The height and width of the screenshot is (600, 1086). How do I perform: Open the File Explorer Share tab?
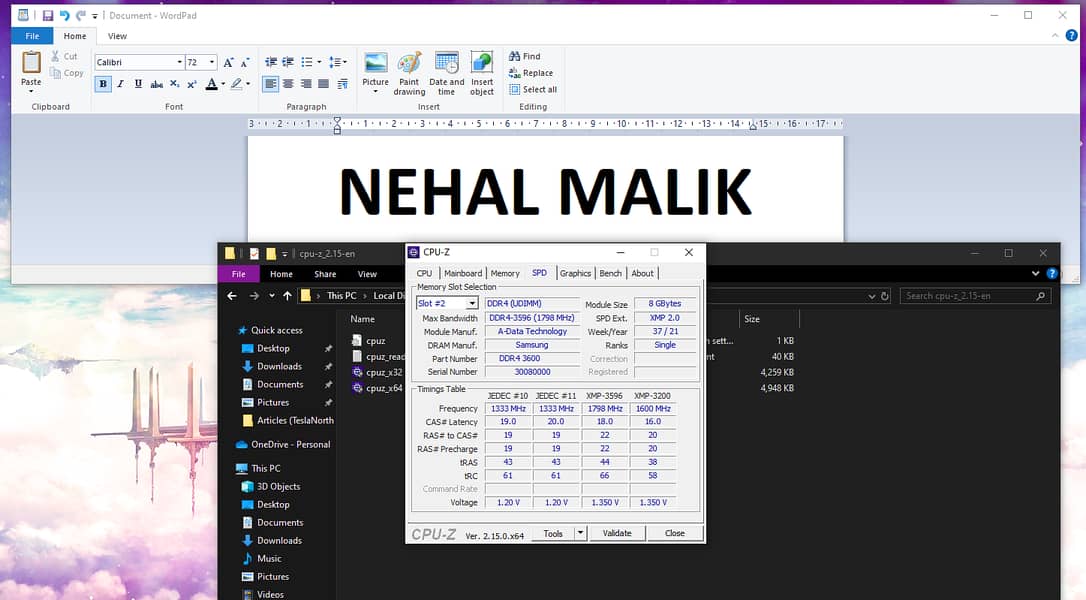pyautogui.click(x=325, y=274)
